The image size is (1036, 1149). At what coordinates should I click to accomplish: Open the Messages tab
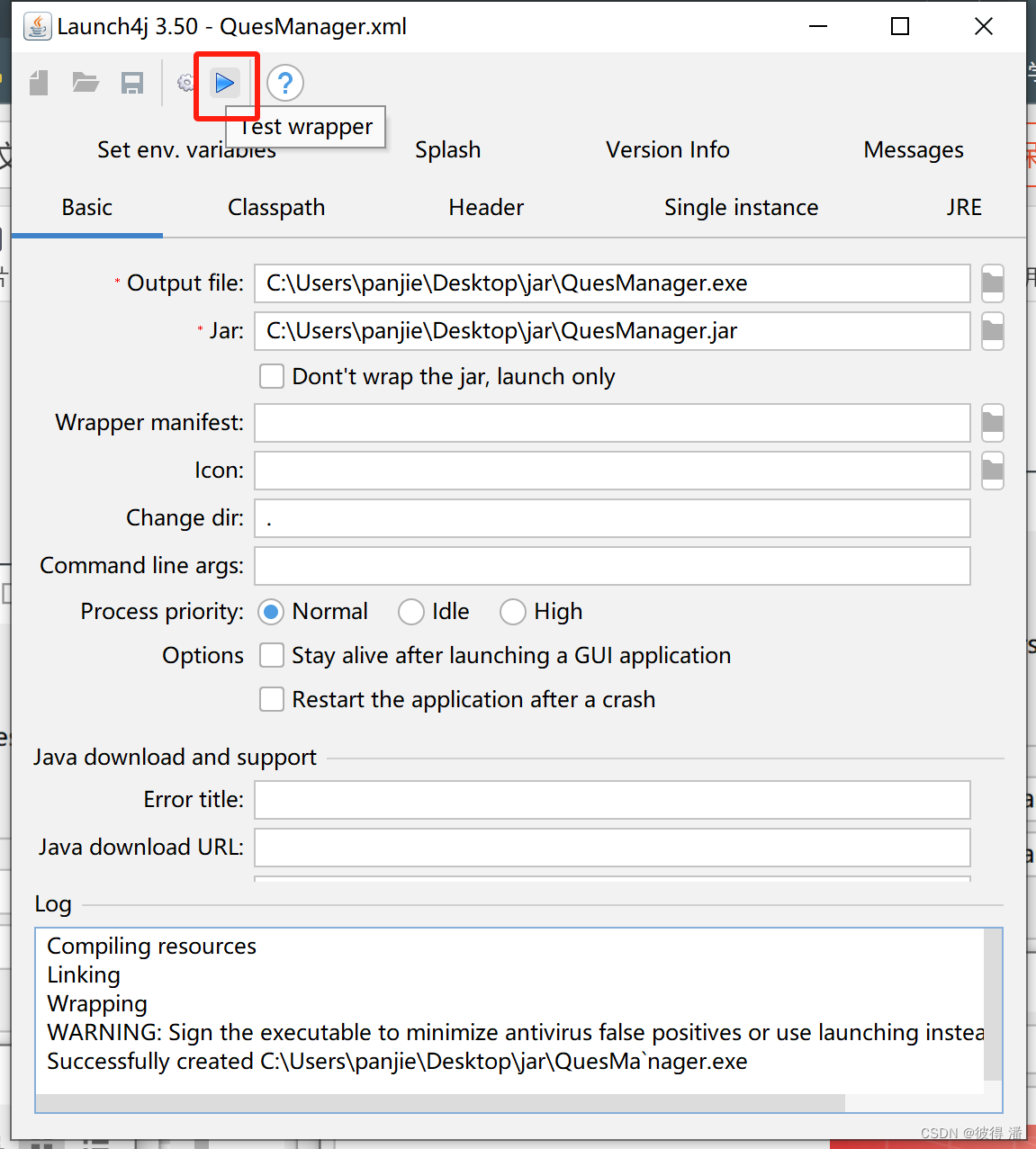tap(914, 150)
